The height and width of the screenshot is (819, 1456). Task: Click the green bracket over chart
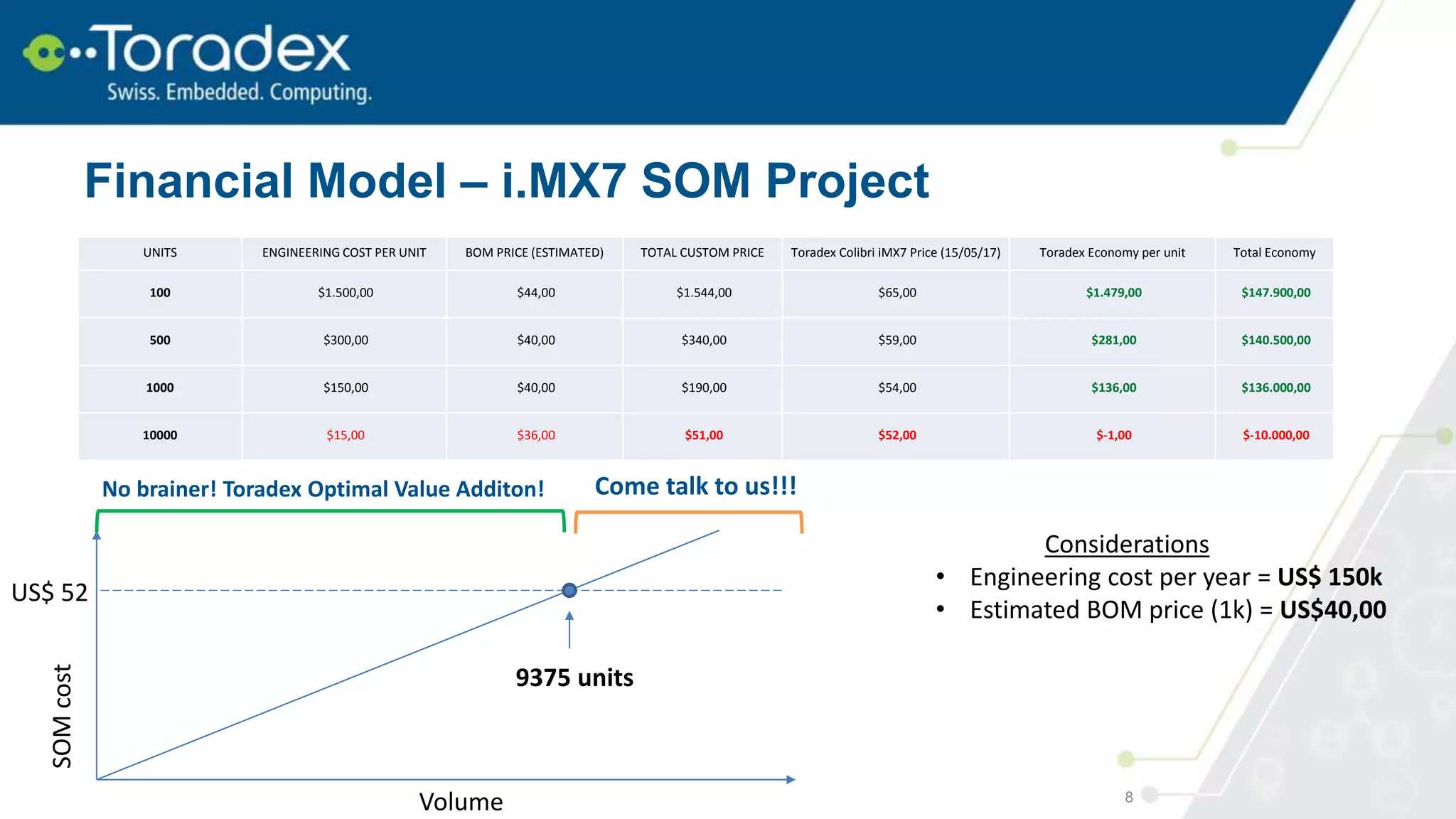[x=330, y=511]
